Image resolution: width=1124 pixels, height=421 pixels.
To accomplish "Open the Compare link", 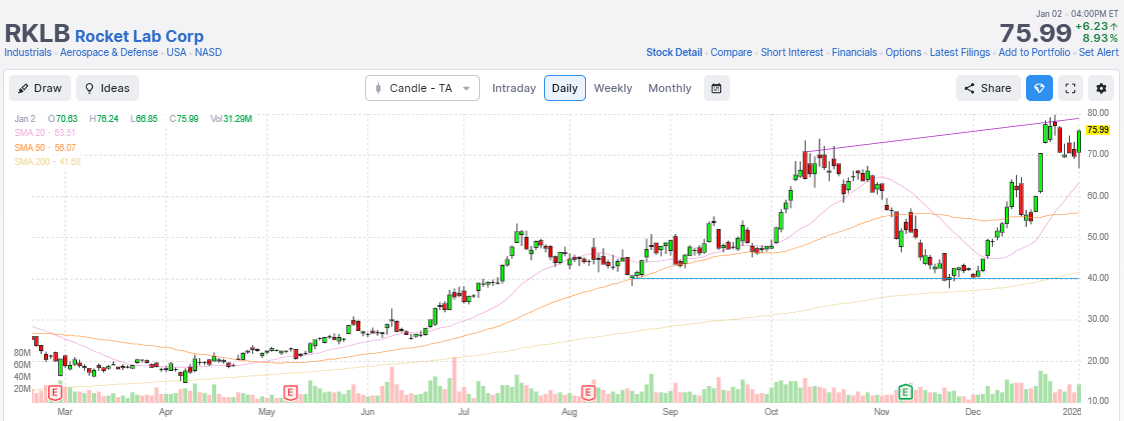I will (x=731, y=52).
